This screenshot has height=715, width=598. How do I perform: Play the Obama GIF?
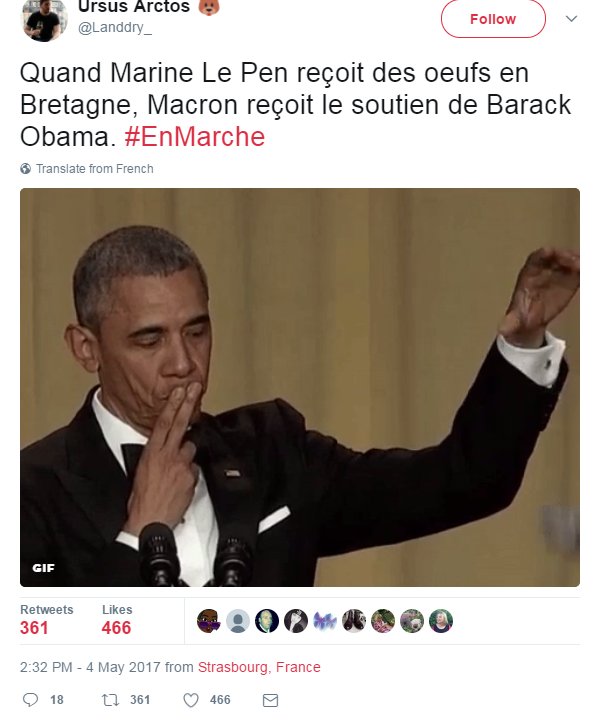coord(300,387)
